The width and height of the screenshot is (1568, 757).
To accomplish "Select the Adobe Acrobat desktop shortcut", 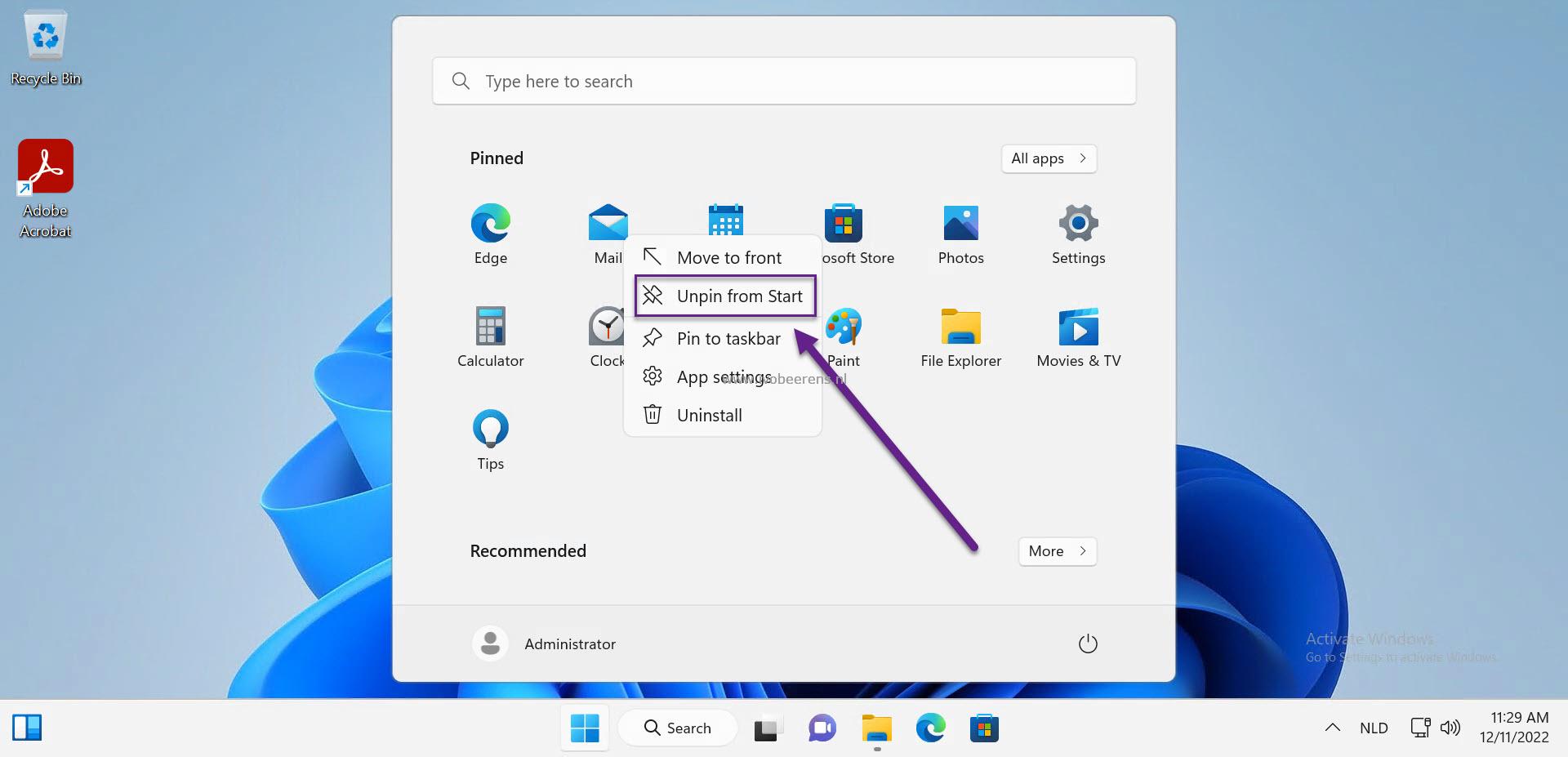I will pos(46,189).
